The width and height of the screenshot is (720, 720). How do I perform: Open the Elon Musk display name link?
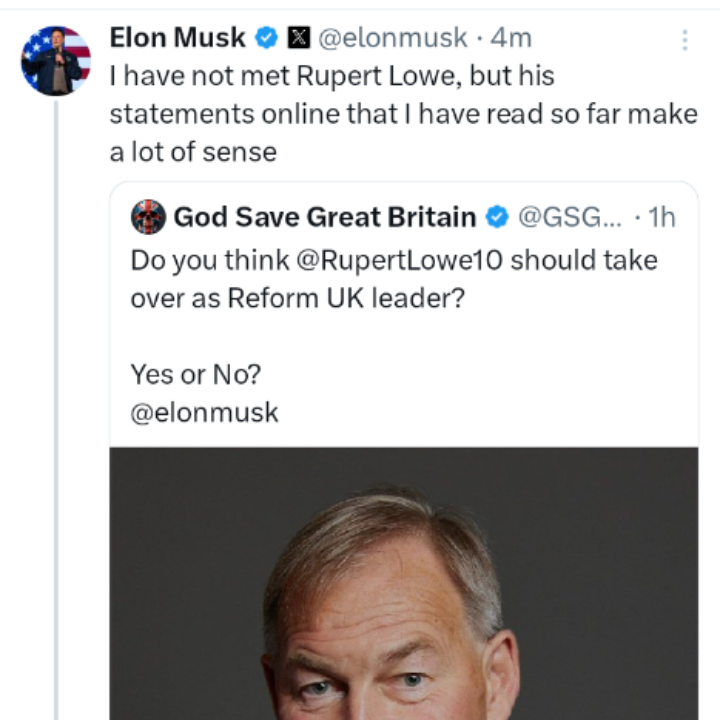(177, 38)
